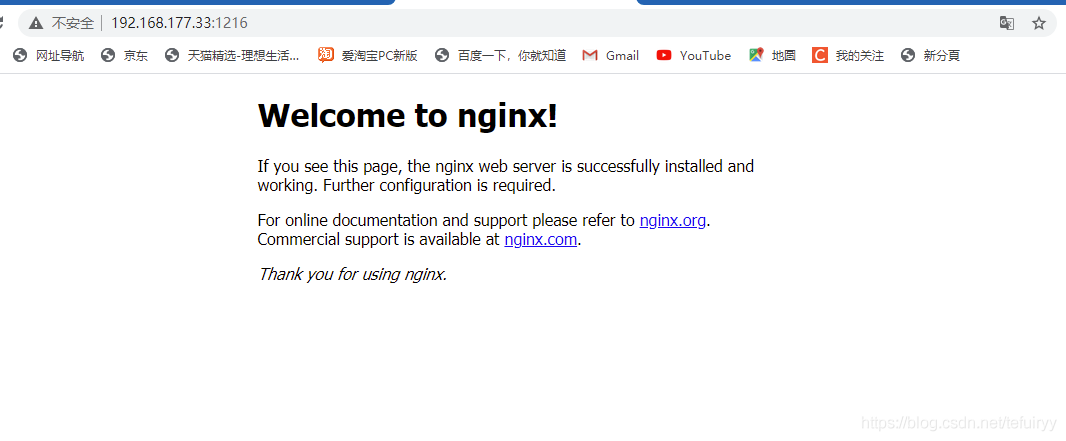The image size is (1066, 441).
Task: Click the address bar URL 192.168.177.33:1216
Action: [x=179, y=23]
